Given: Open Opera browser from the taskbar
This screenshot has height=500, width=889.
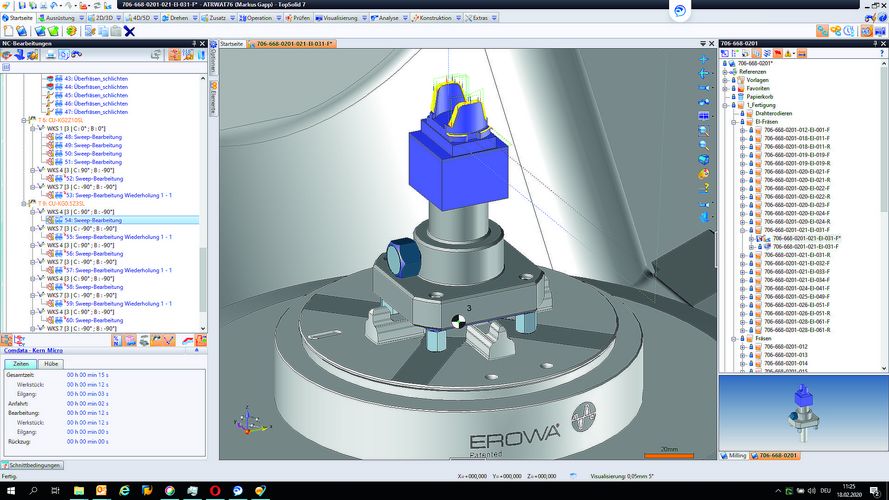Looking at the screenshot, I should 215,491.
